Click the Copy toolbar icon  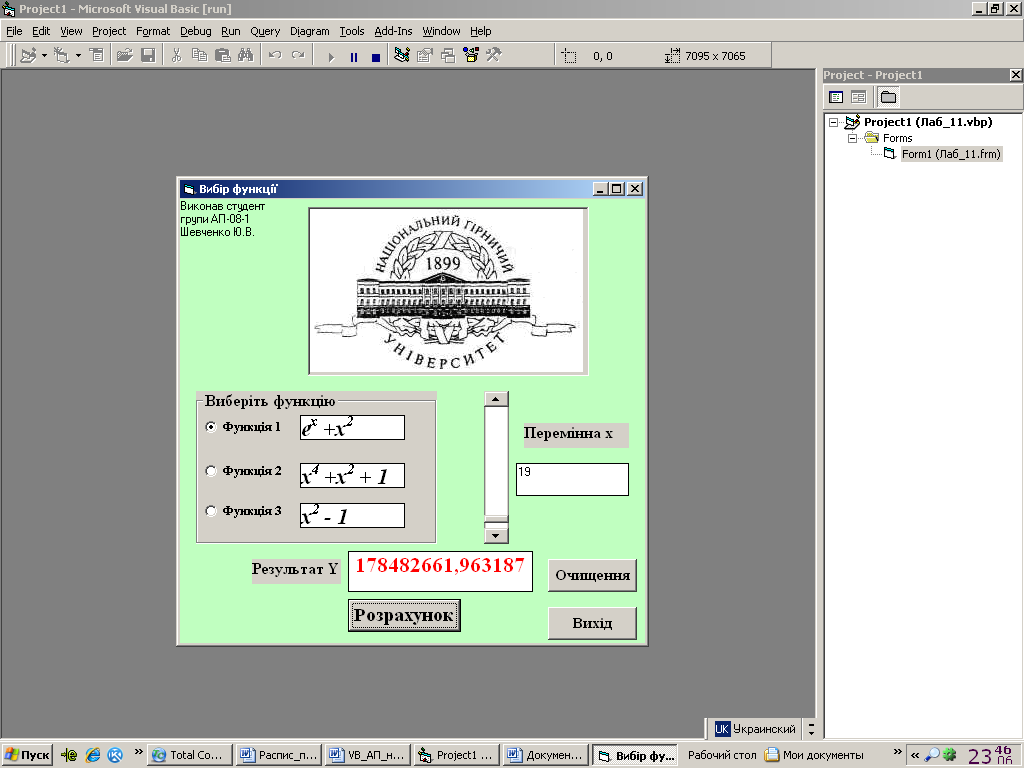click(199, 56)
